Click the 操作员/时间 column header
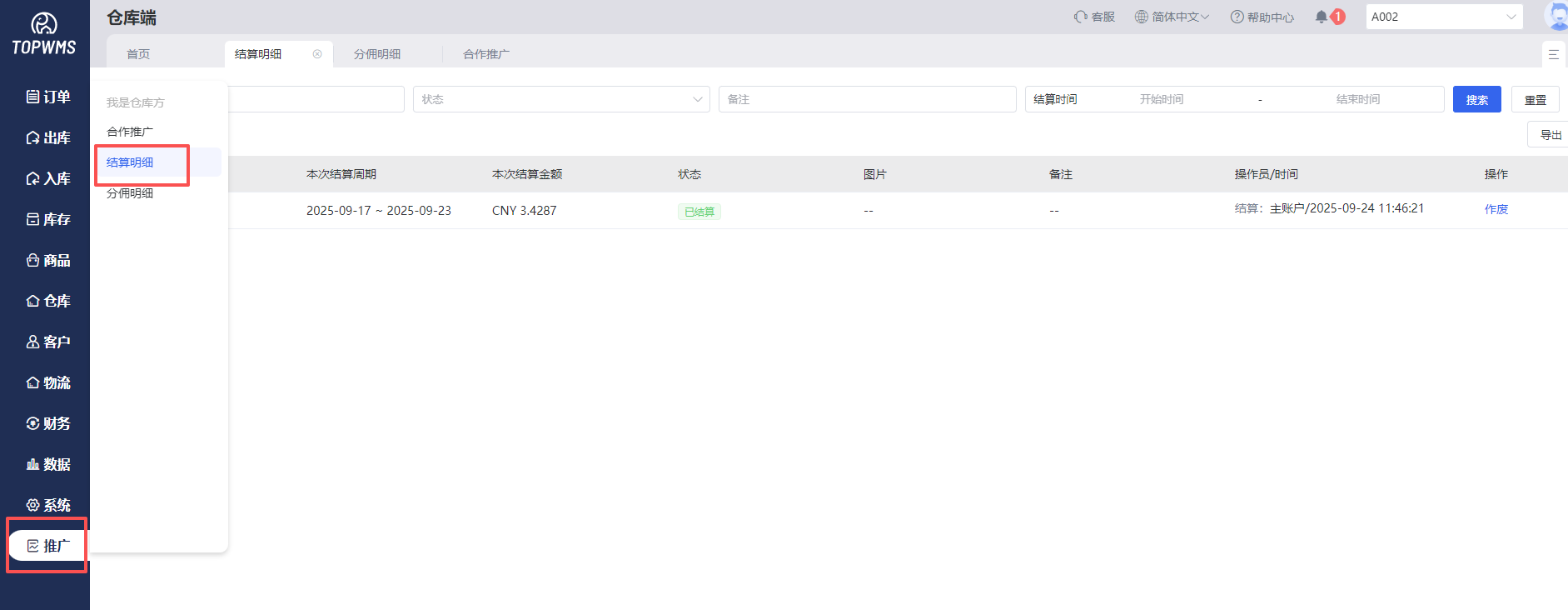 1266,174
